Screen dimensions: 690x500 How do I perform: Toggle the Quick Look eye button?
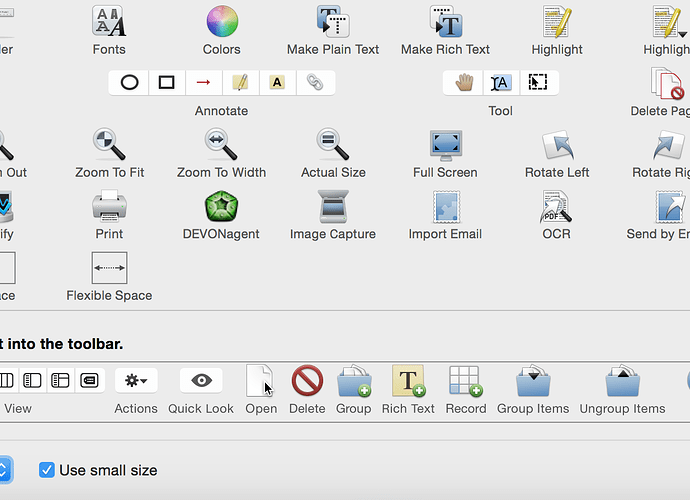pyautogui.click(x=201, y=380)
